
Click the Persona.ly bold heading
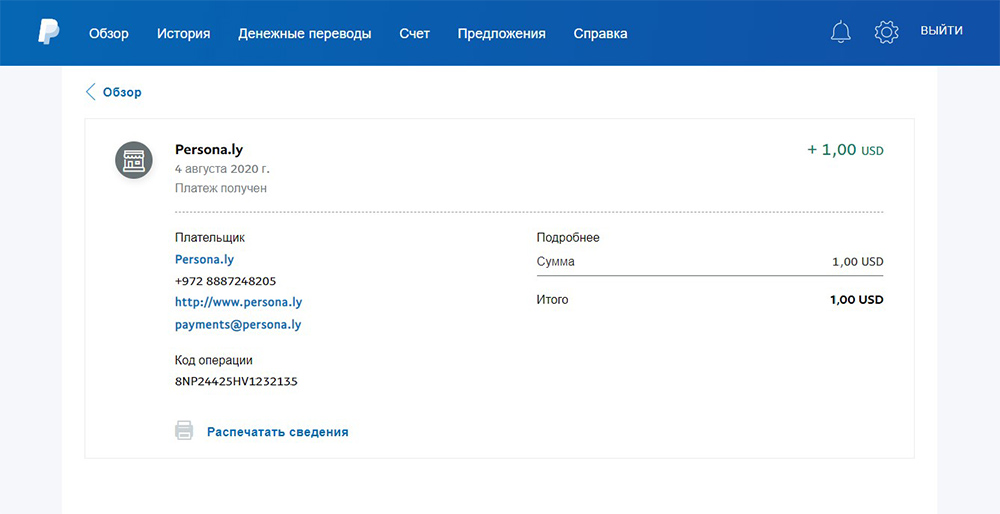tap(209, 150)
